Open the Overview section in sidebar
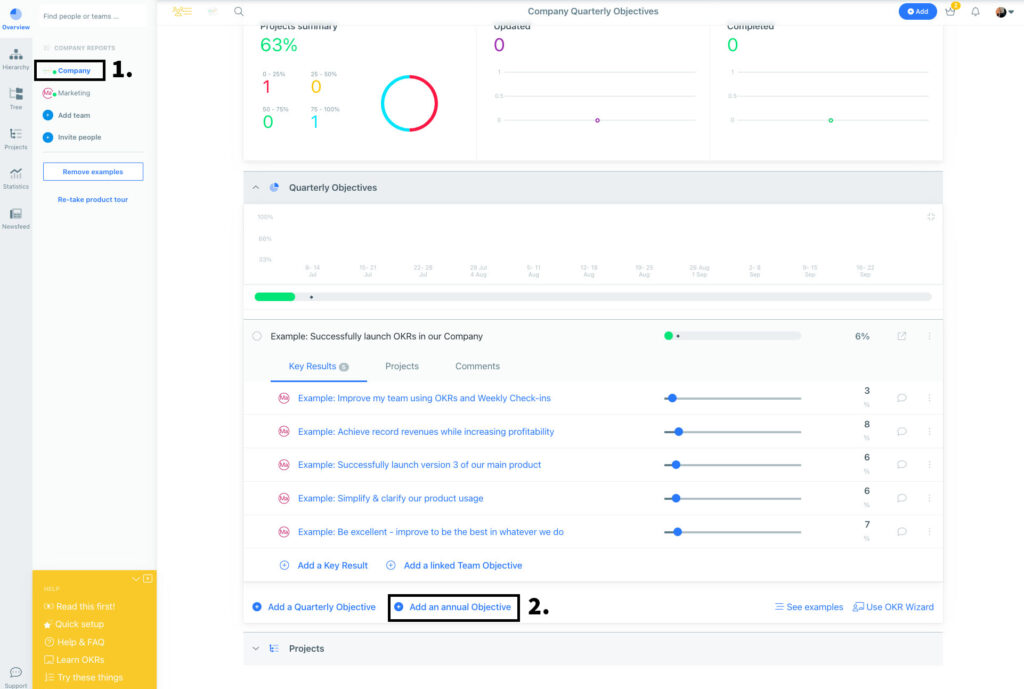 (x=16, y=18)
